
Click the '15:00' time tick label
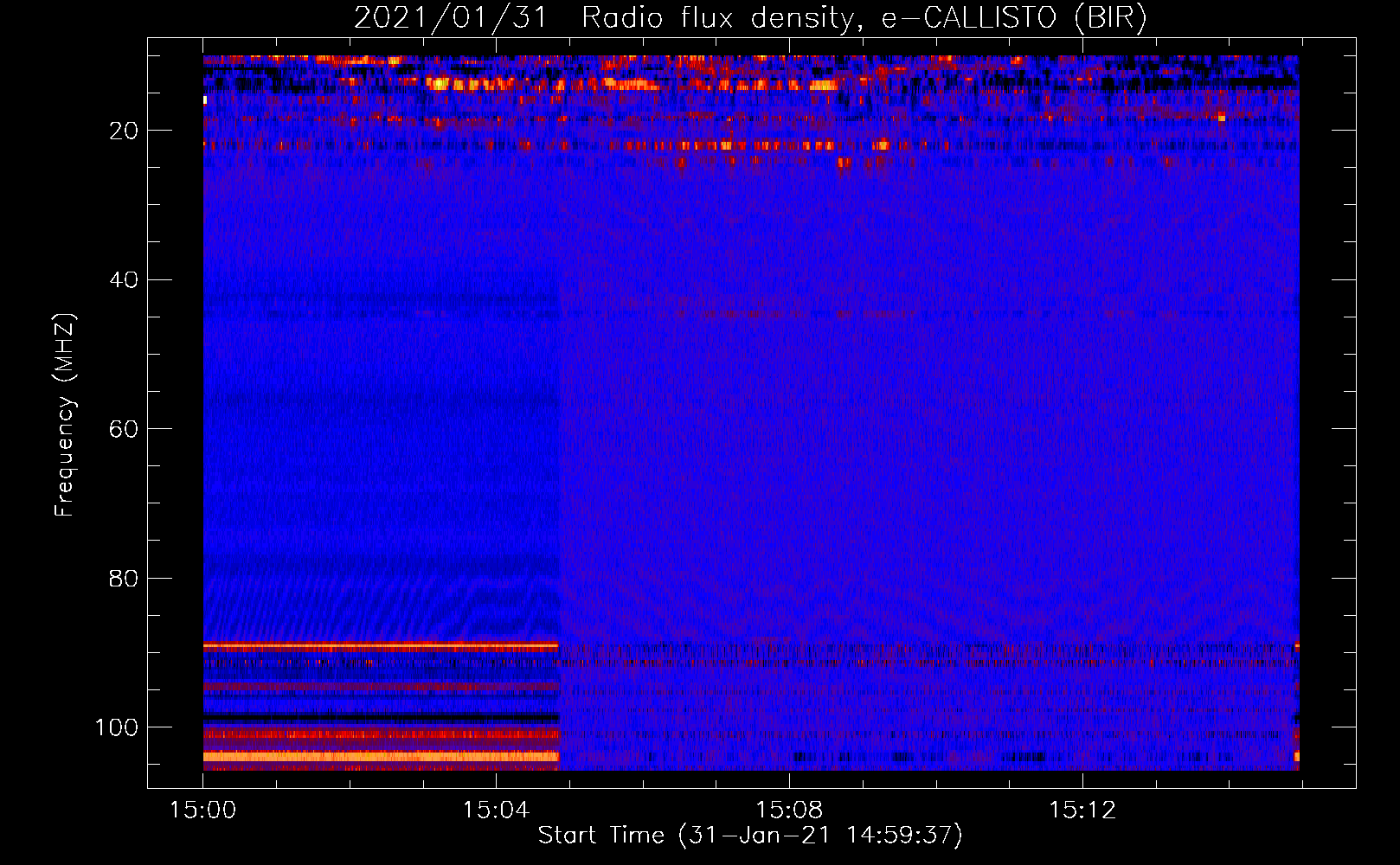tap(203, 811)
